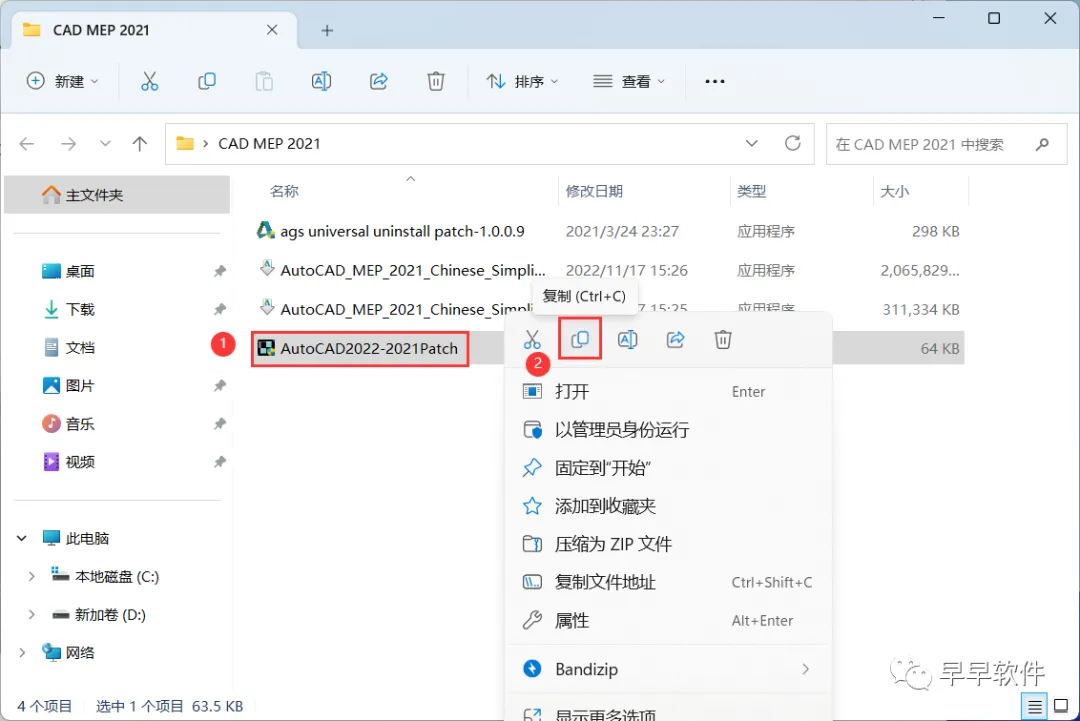Viewport: 1080px width, 721px height.
Task: Click the Share icon in the top toolbar
Action: coord(379,81)
